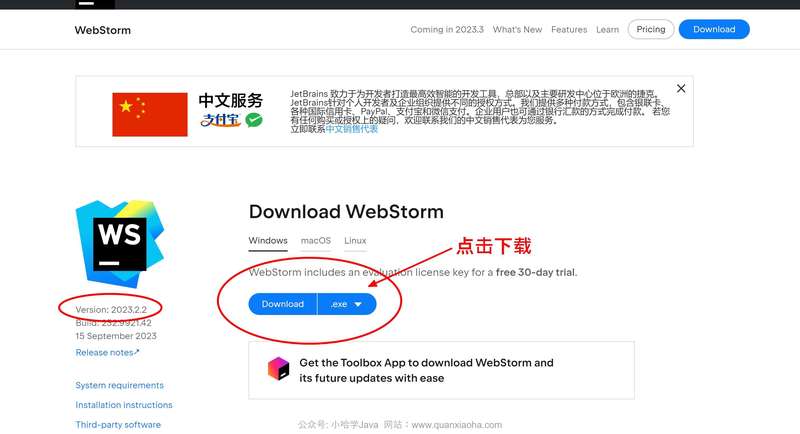This screenshot has height=434, width=800.
Task: Click the JetBrains logo in top bar
Action: click(x=95, y=4)
